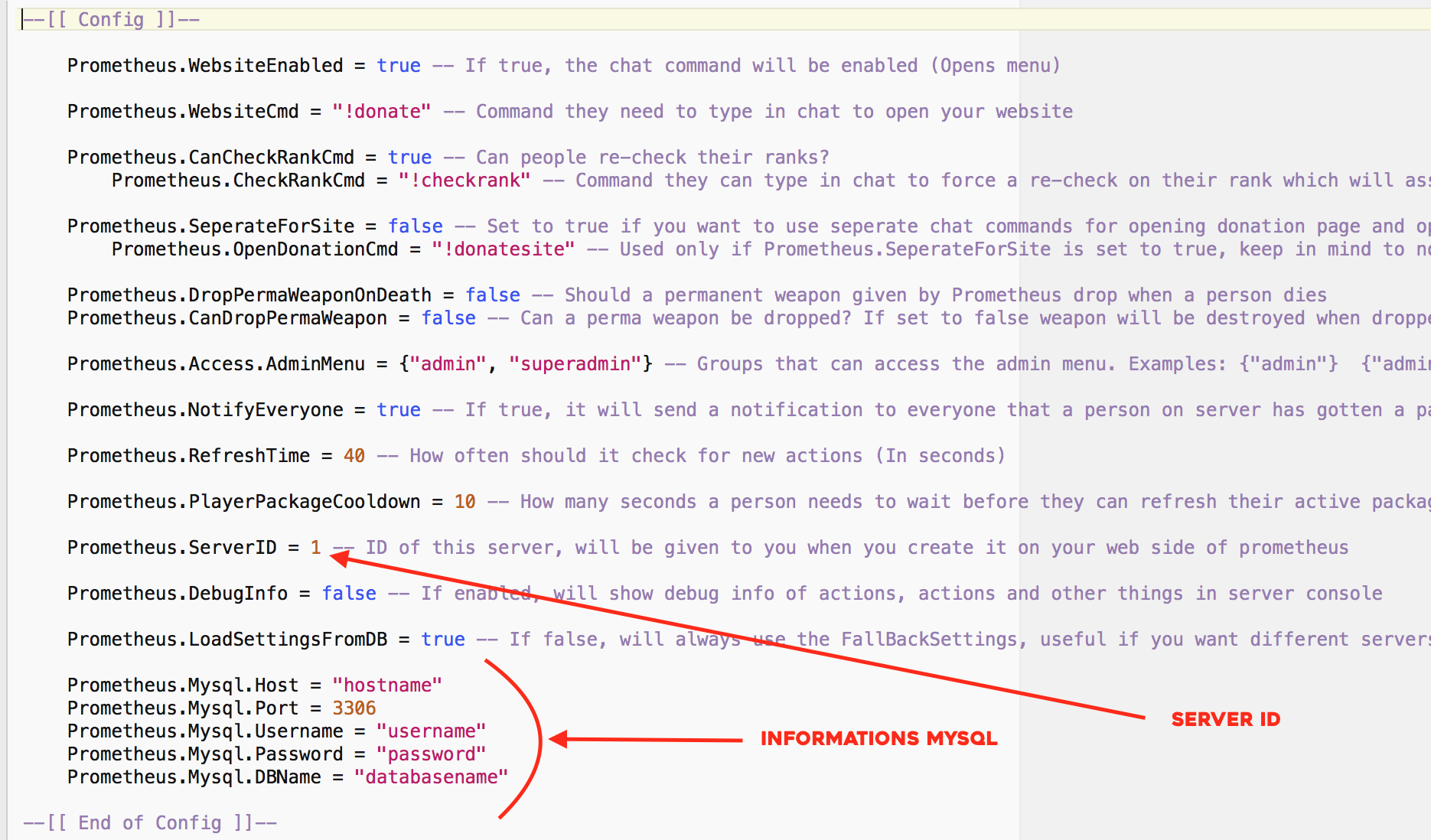Click the Prometheus.DebugInfo variable name

coord(178,594)
